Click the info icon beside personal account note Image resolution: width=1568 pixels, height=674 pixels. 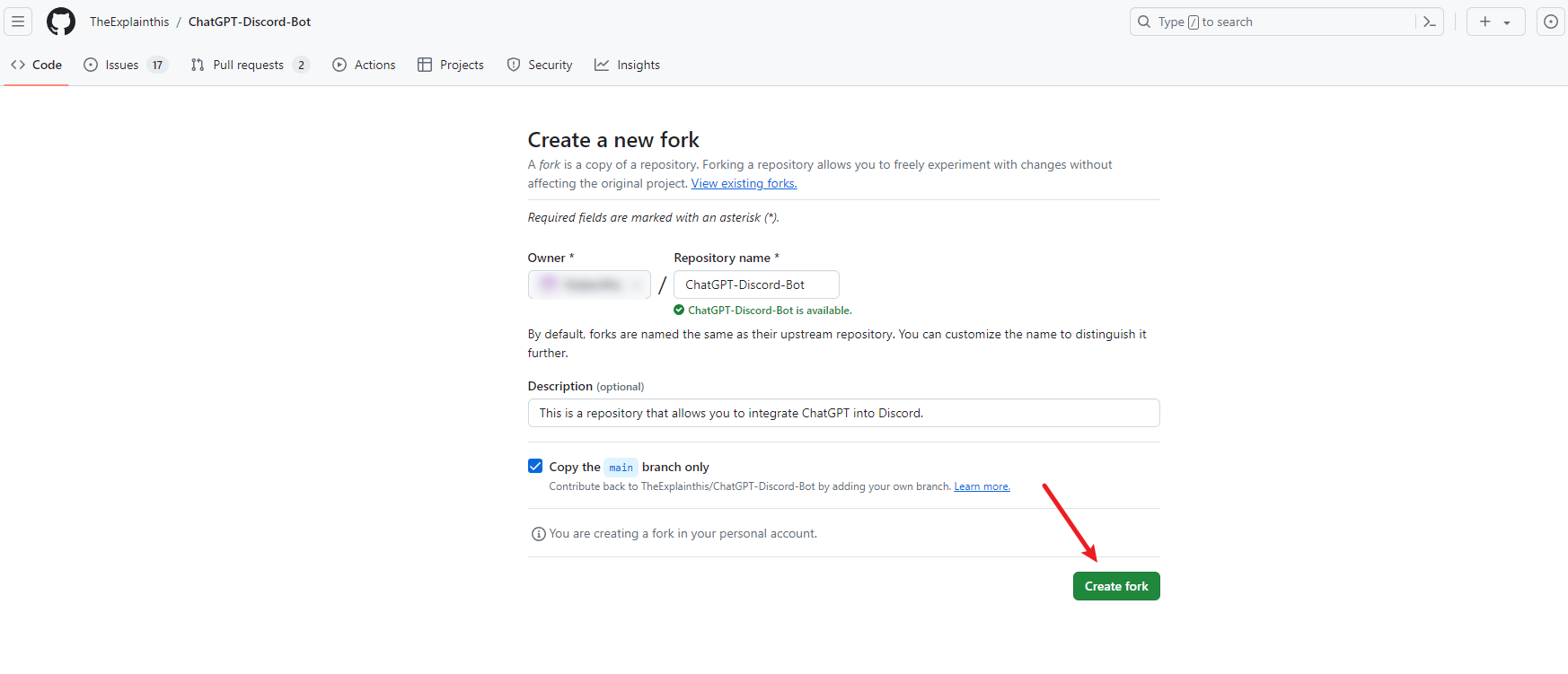(539, 534)
